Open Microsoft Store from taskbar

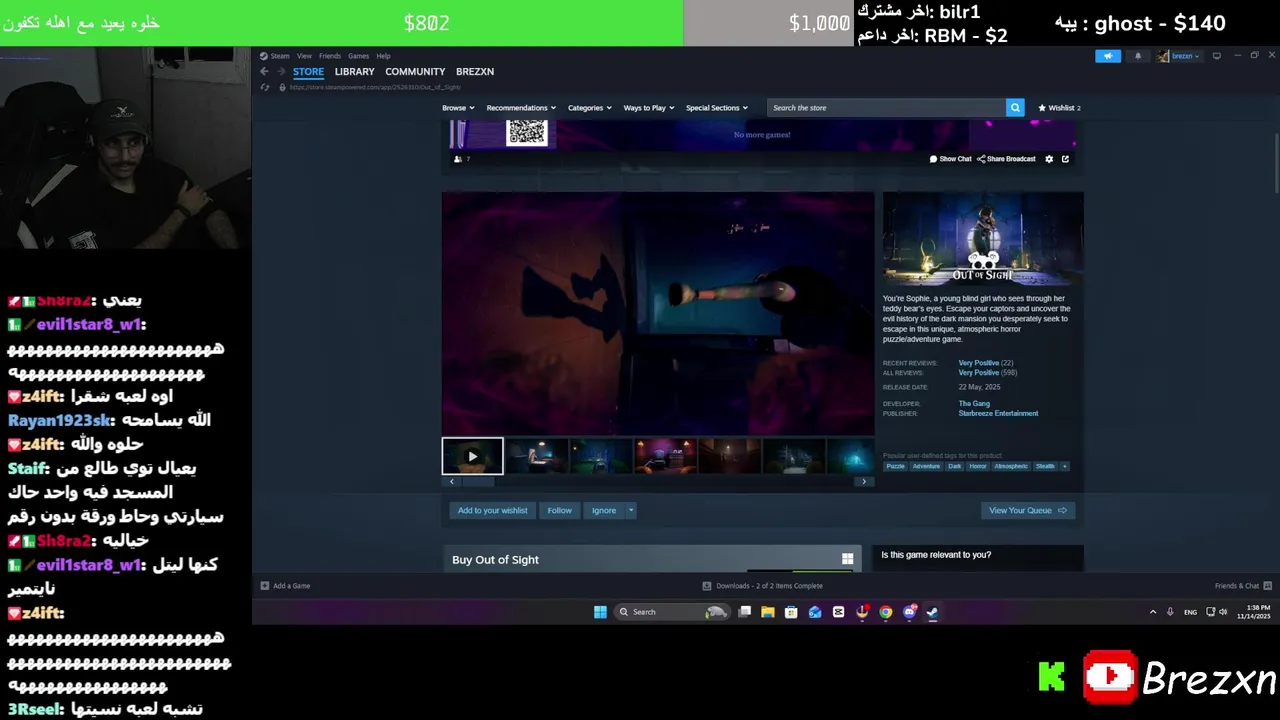coord(791,612)
